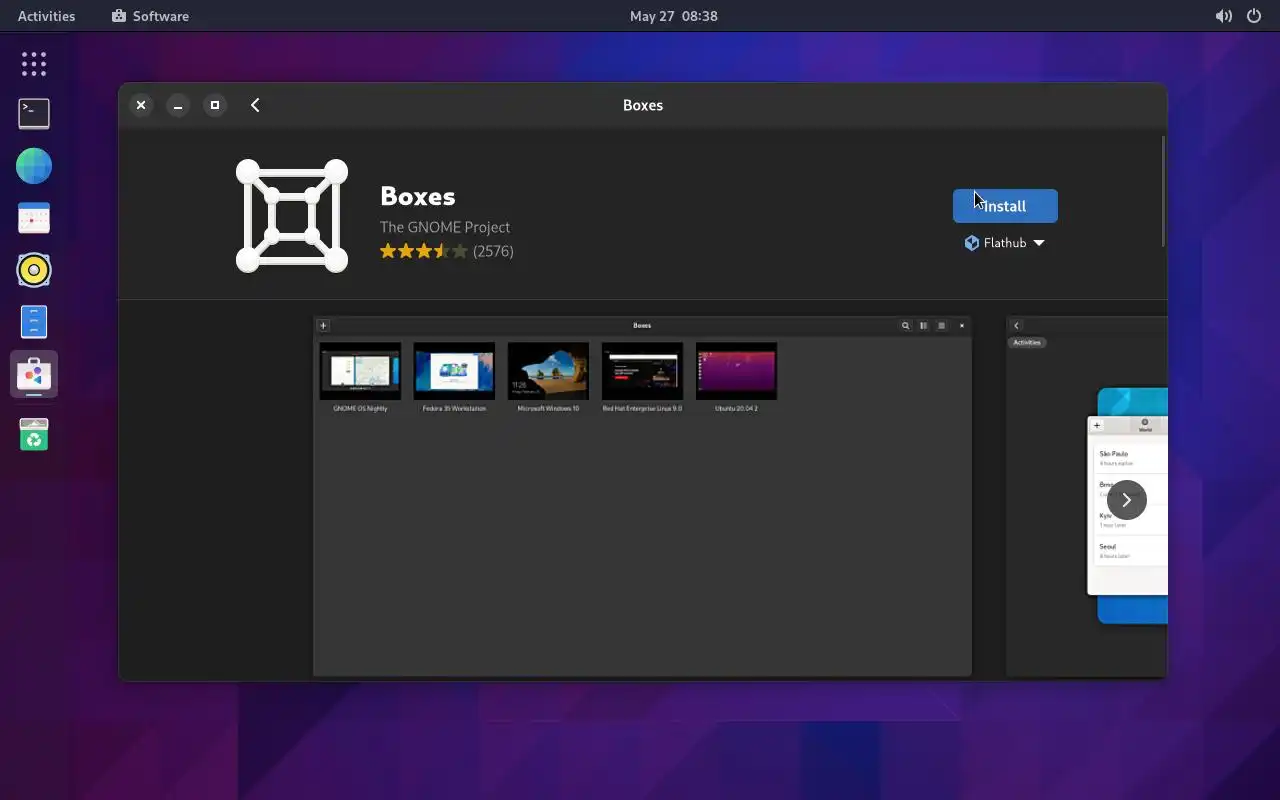
Task: Click the power icon in top bar
Action: click(x=1254, y=16)
